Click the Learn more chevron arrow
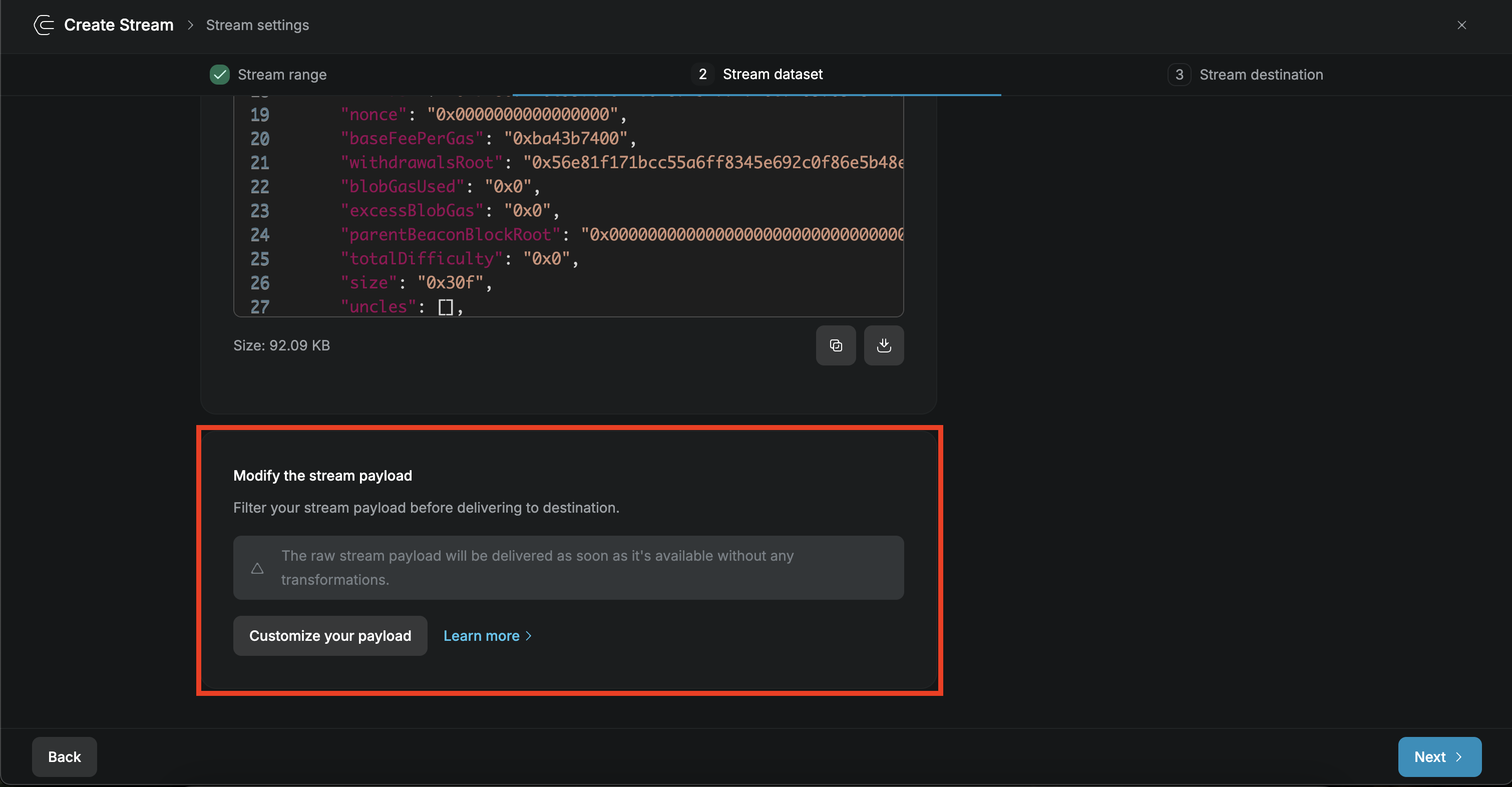 pos(529,636)
